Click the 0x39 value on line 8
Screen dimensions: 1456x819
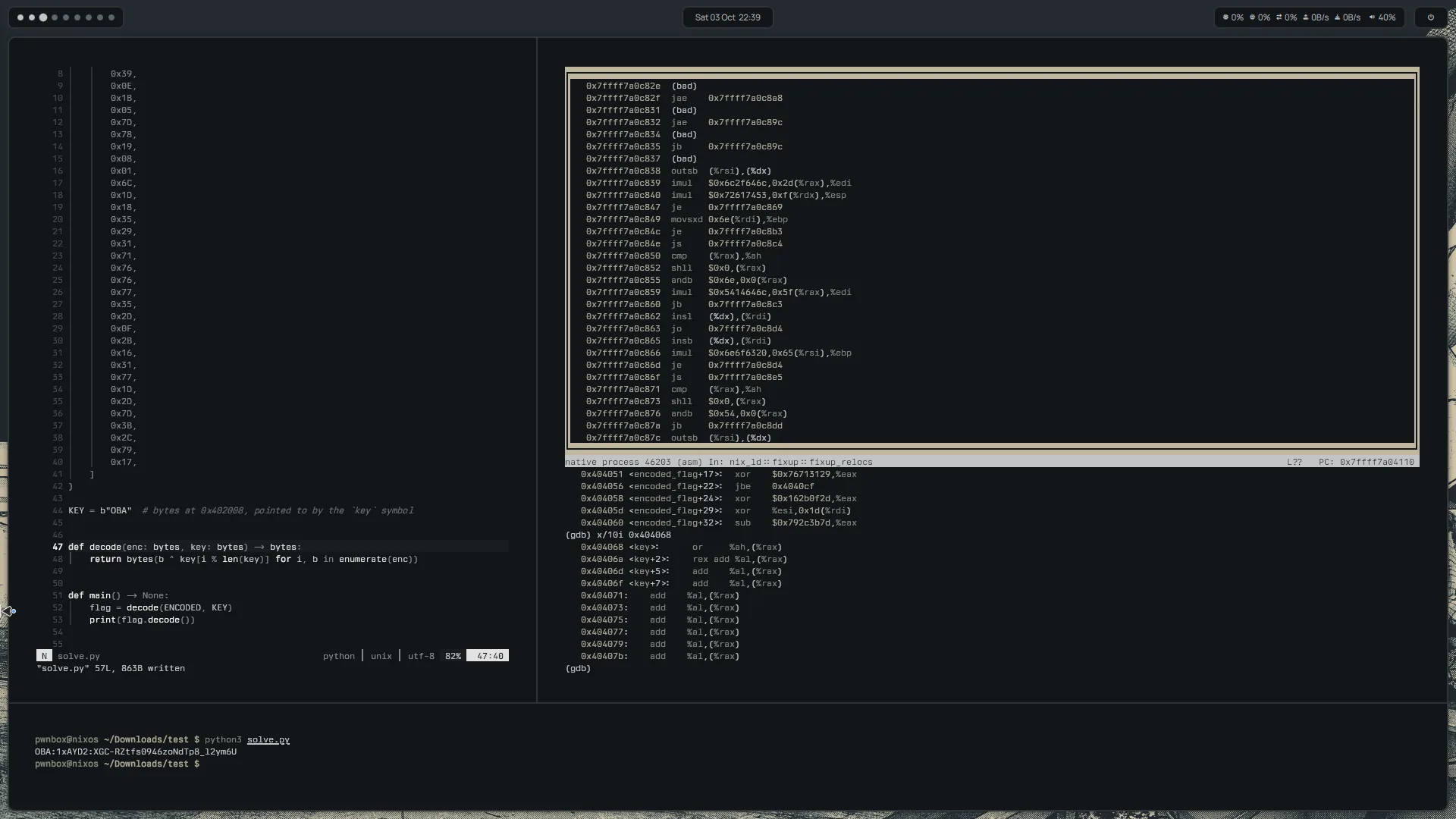click(123, 74)
